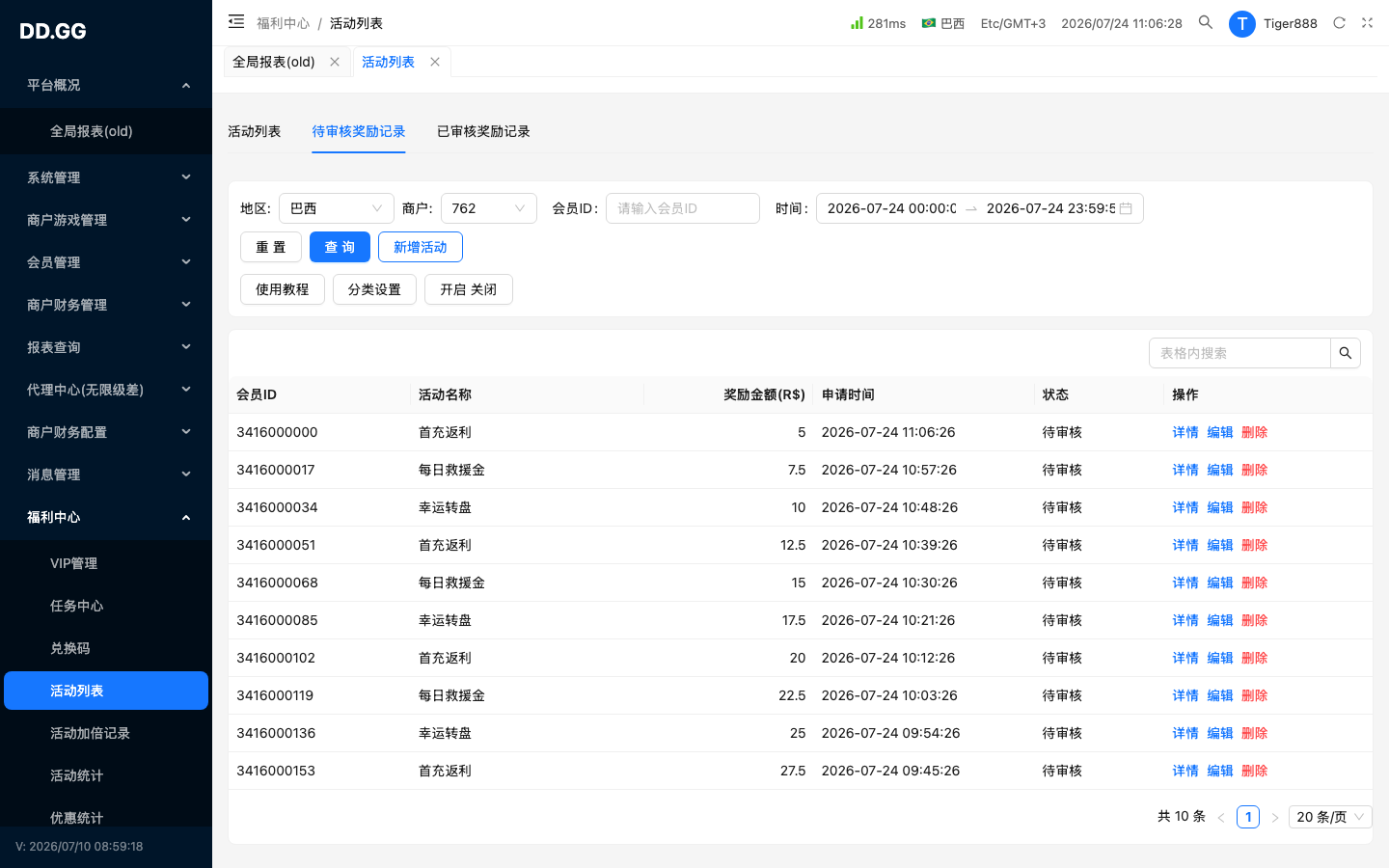Screen dimensions: 1389x868
Task: Click 编辑 for member 3416000119
Action: click(x=1220, y=695)
